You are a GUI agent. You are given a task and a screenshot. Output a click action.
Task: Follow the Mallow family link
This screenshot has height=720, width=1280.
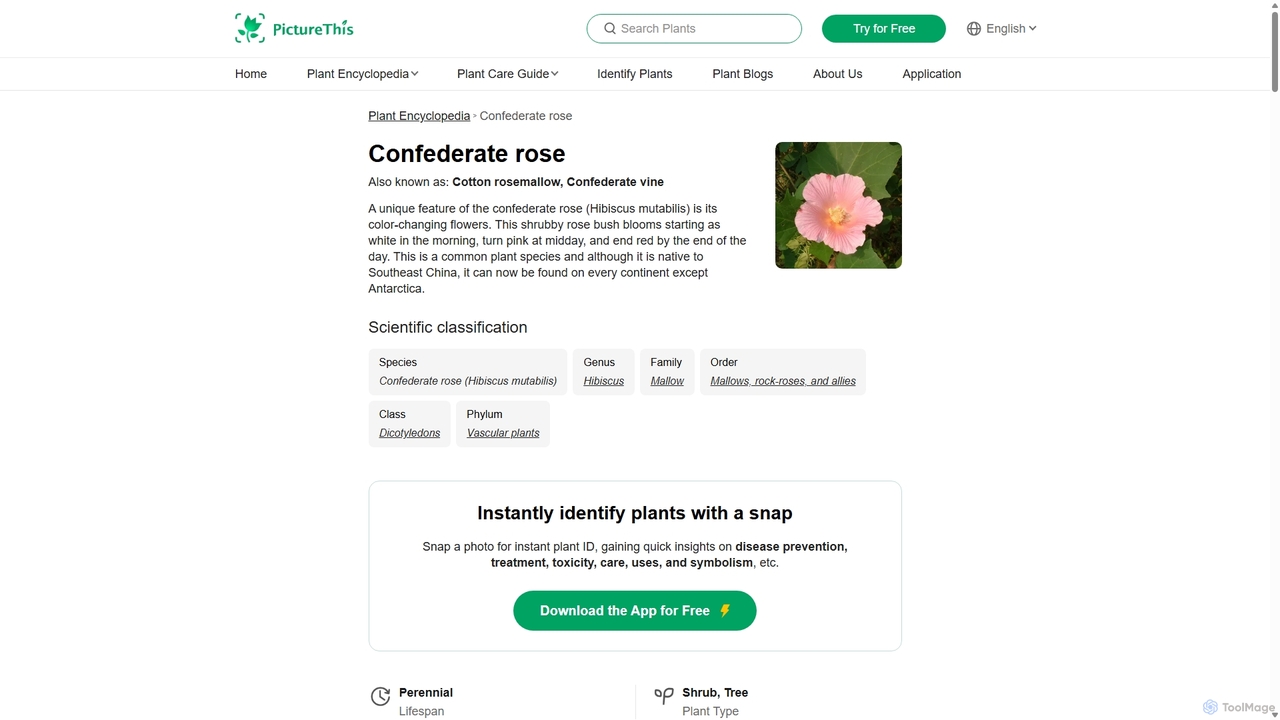(667, 381)
